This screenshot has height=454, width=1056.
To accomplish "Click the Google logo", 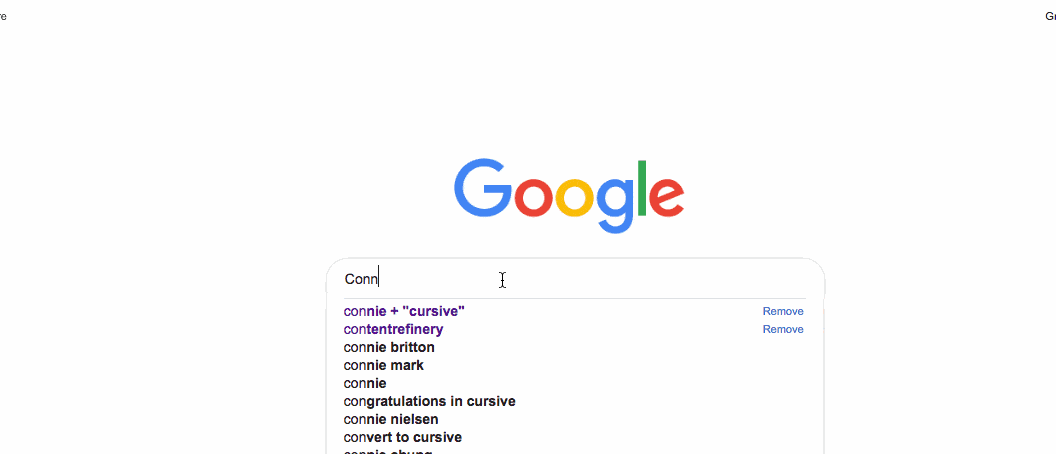I will coord(569,195).
